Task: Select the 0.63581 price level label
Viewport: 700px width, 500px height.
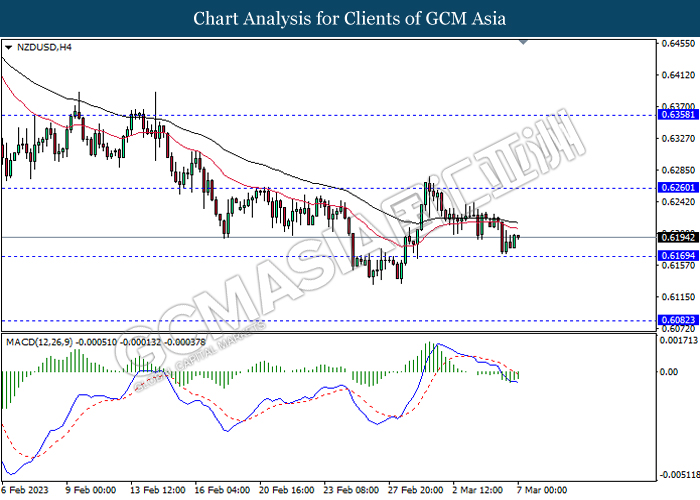Action: coord(678,115)
